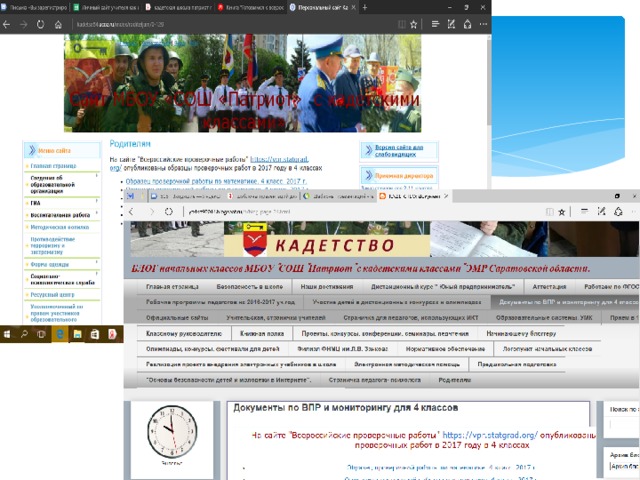Open the Hub in light Edge window
The height and width of the screenshot is (480, 640).
point(584,211)
